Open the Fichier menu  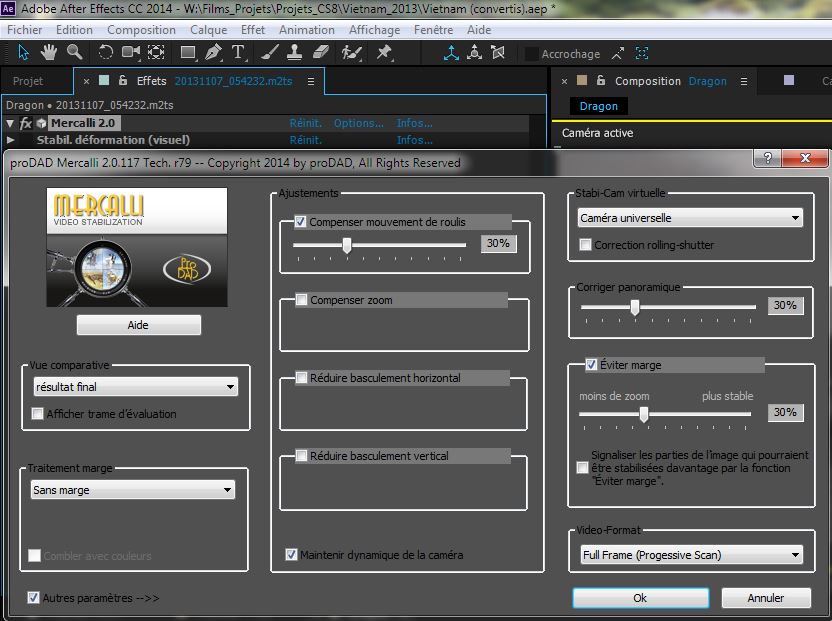tap(24, 30)
